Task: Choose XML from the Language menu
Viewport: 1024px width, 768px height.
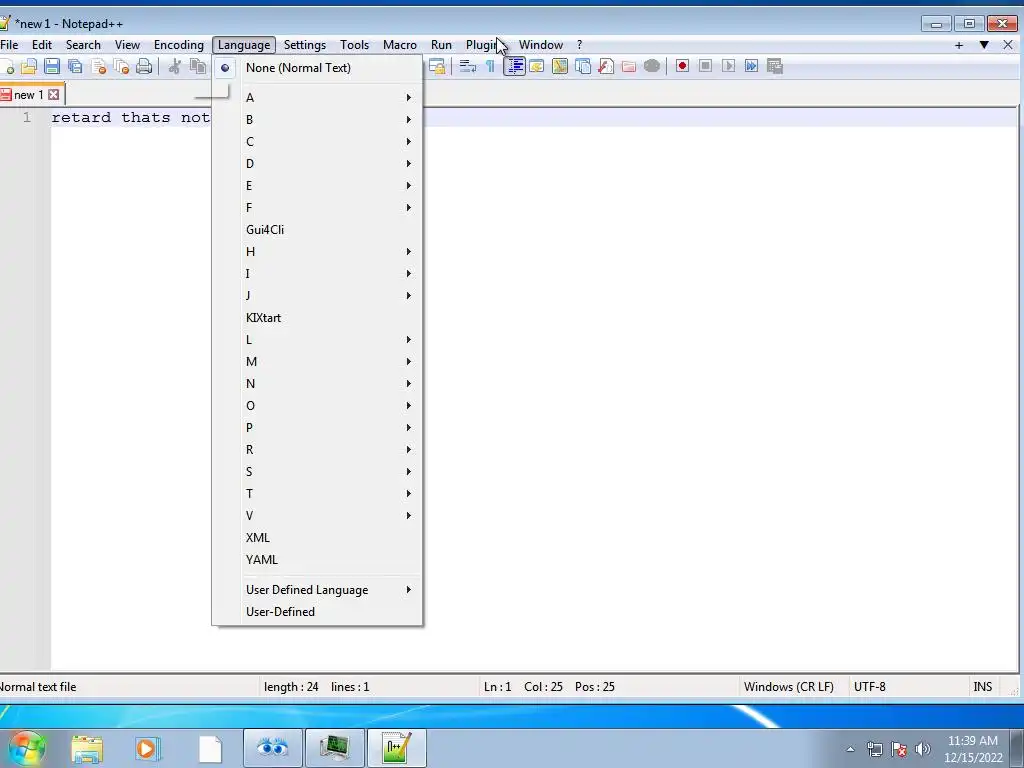Action: coord(317,538)
